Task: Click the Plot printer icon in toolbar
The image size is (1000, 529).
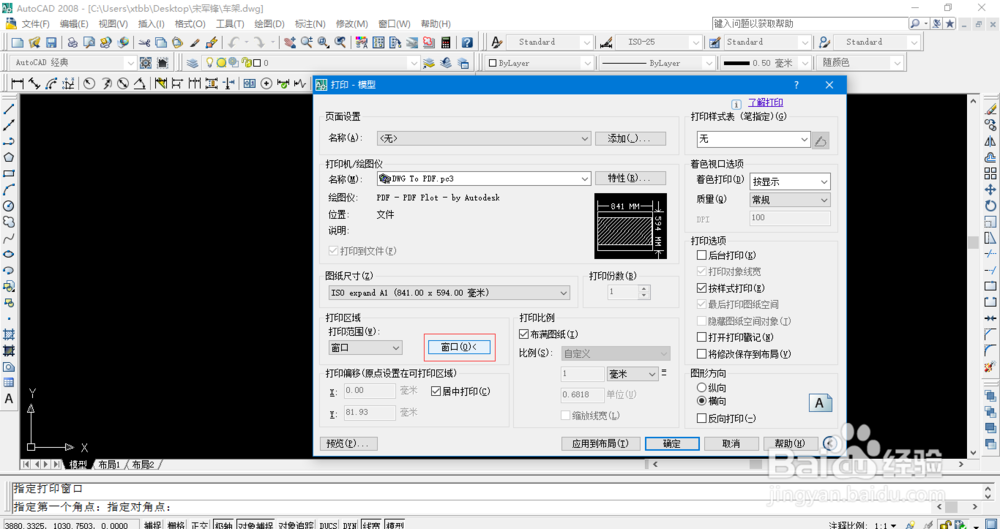Action: coord(73,43)
